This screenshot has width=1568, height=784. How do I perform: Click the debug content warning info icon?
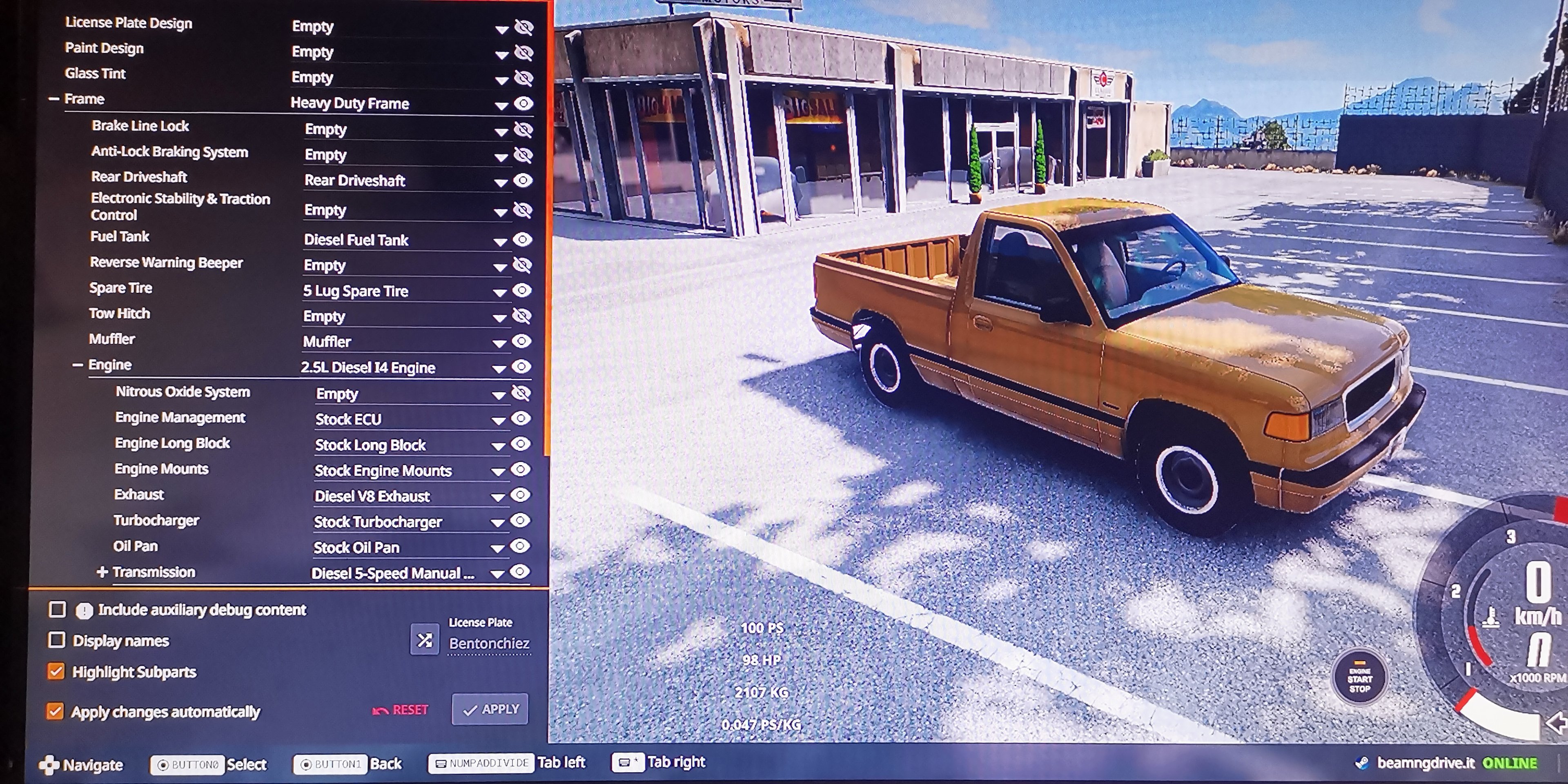pyautogui.click(x=84, y=610)
